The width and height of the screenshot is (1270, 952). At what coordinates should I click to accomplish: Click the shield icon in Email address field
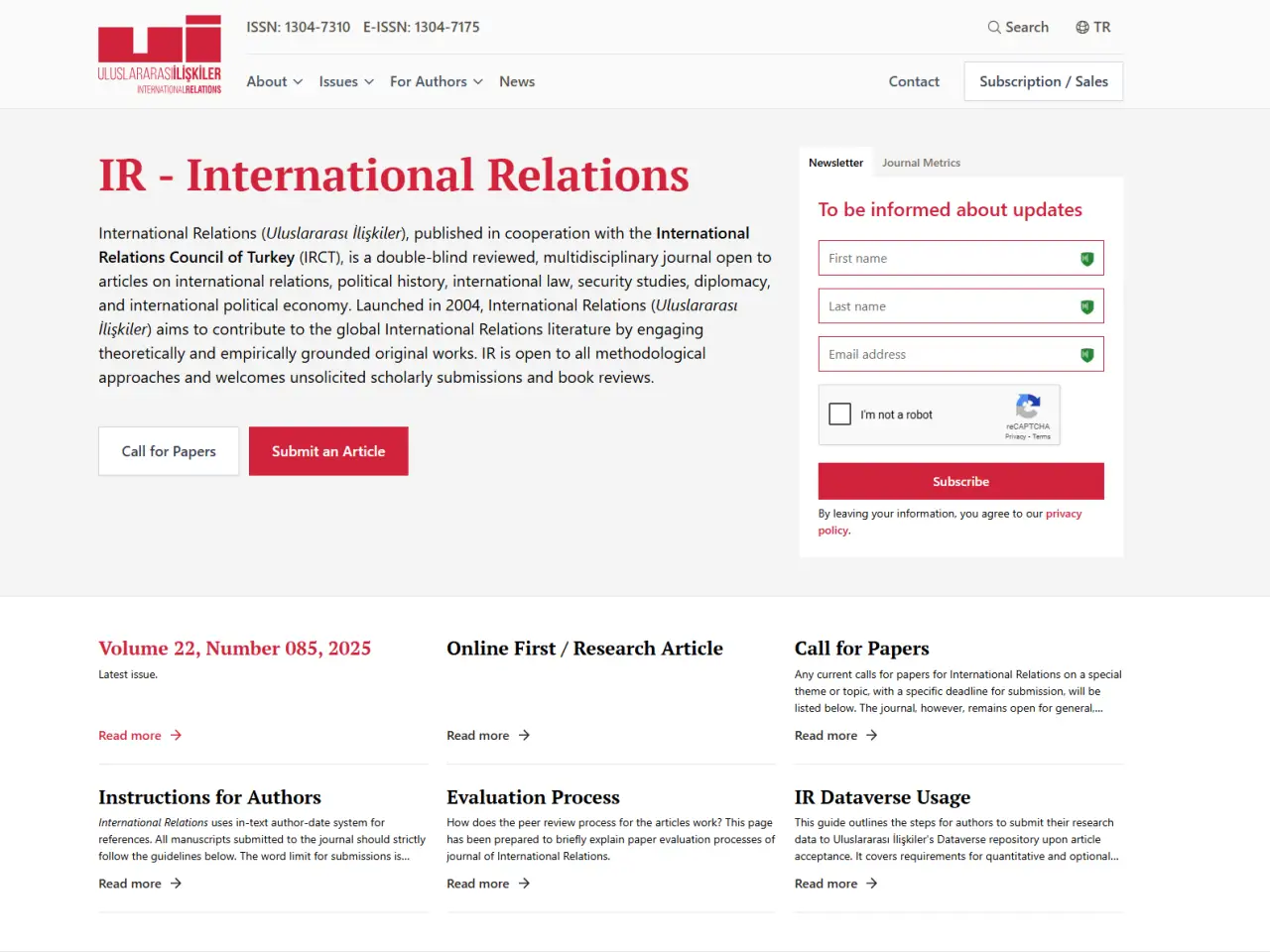pyautogui.click(x=1086, y=355)
